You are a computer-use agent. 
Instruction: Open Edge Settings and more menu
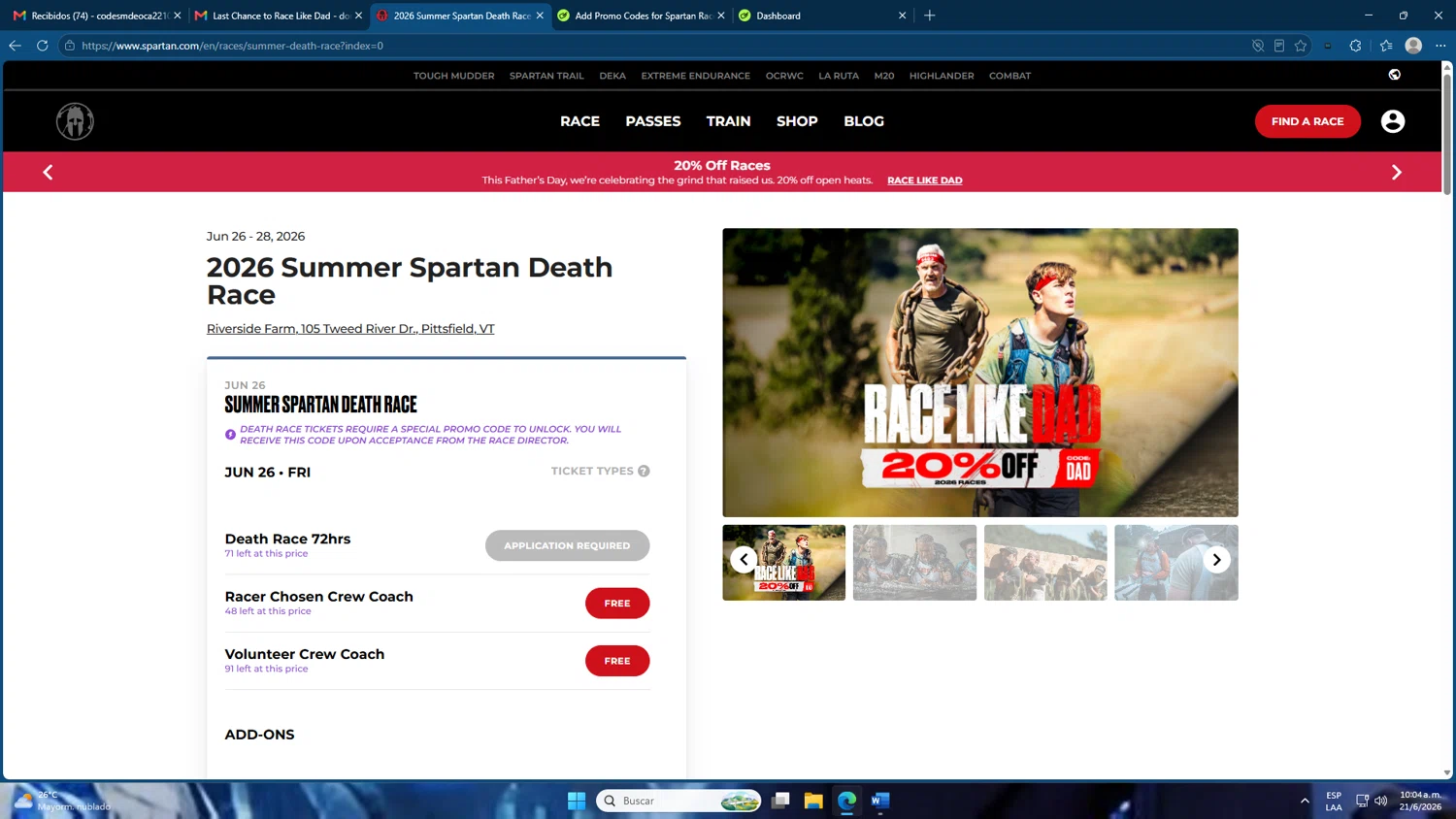point(1440,46)
